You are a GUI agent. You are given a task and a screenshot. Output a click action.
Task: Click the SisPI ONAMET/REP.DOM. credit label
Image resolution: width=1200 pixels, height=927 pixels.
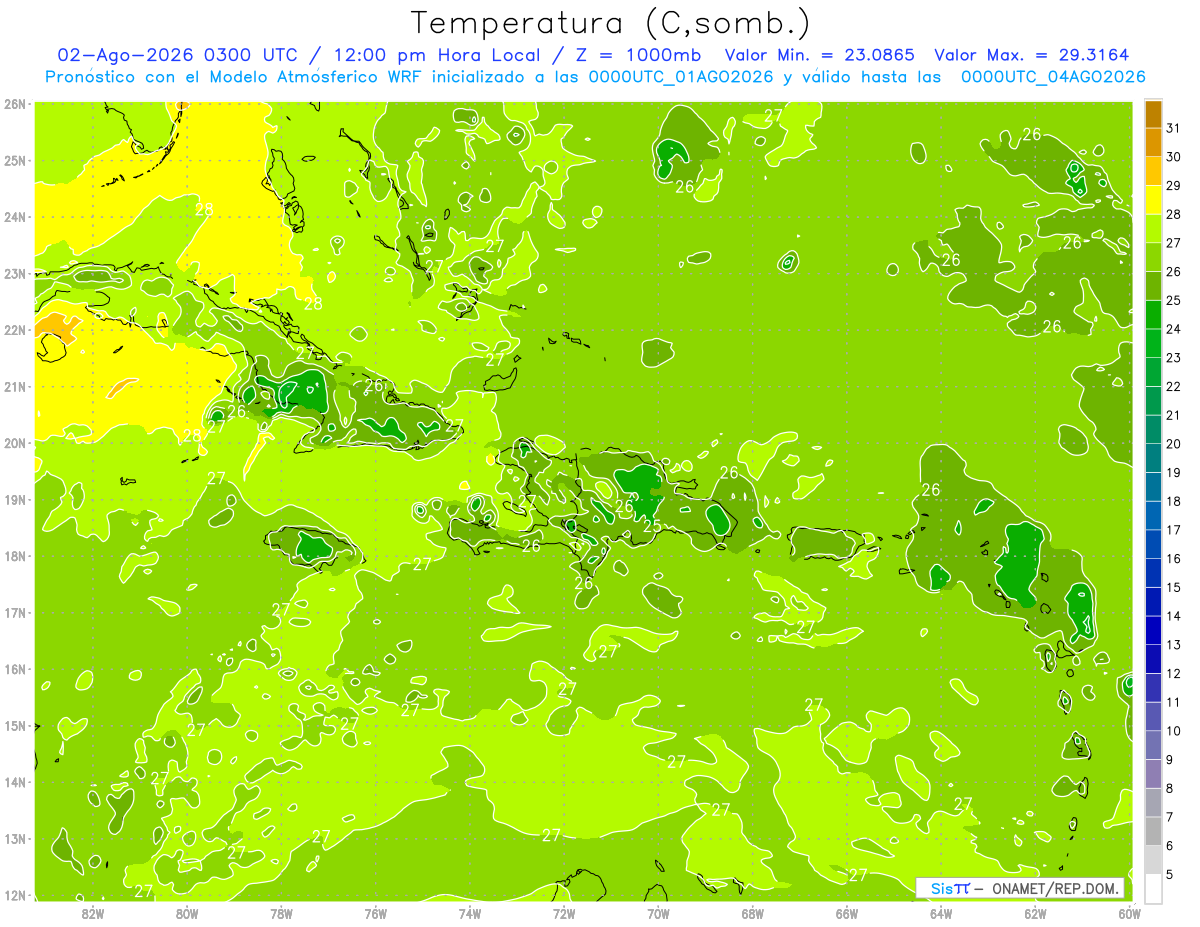[1020, 888]
